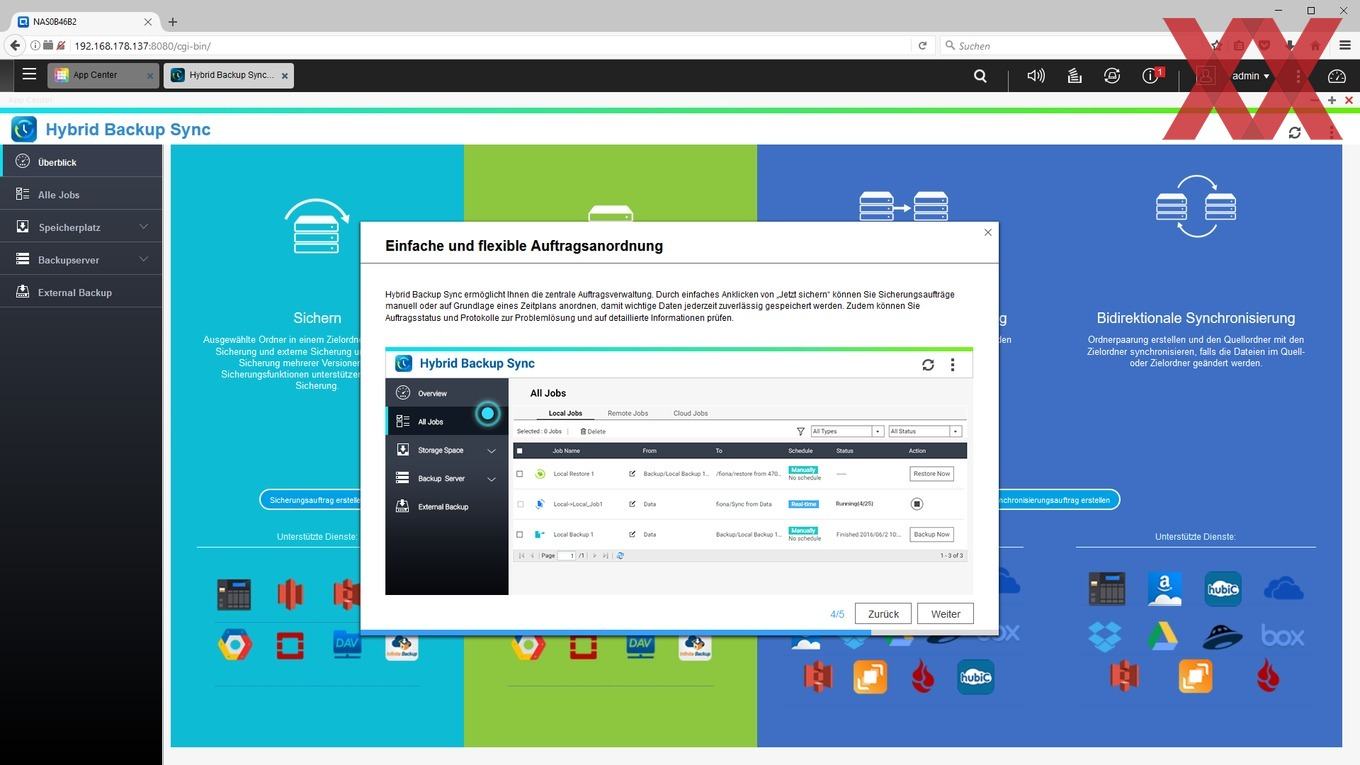Click the tutorial screenshot image in the dialog
The height and width of the screenshot is (765, 1360).
pyautogui.click(x=679, y=471)
